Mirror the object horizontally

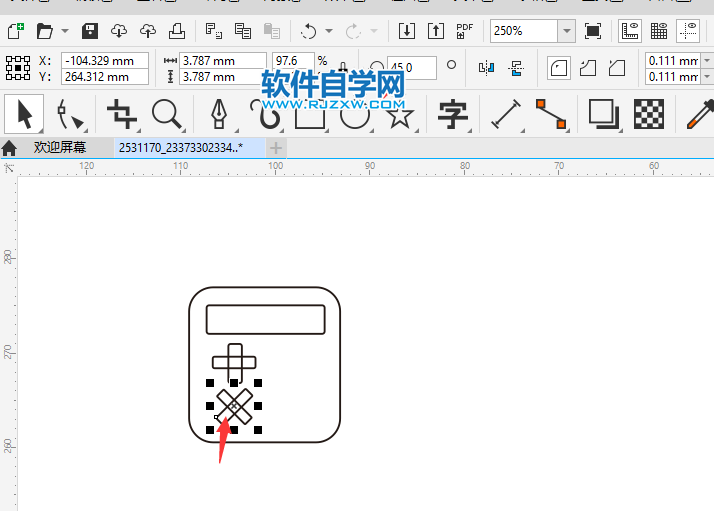pyautogui.click(x=486, y=68)
